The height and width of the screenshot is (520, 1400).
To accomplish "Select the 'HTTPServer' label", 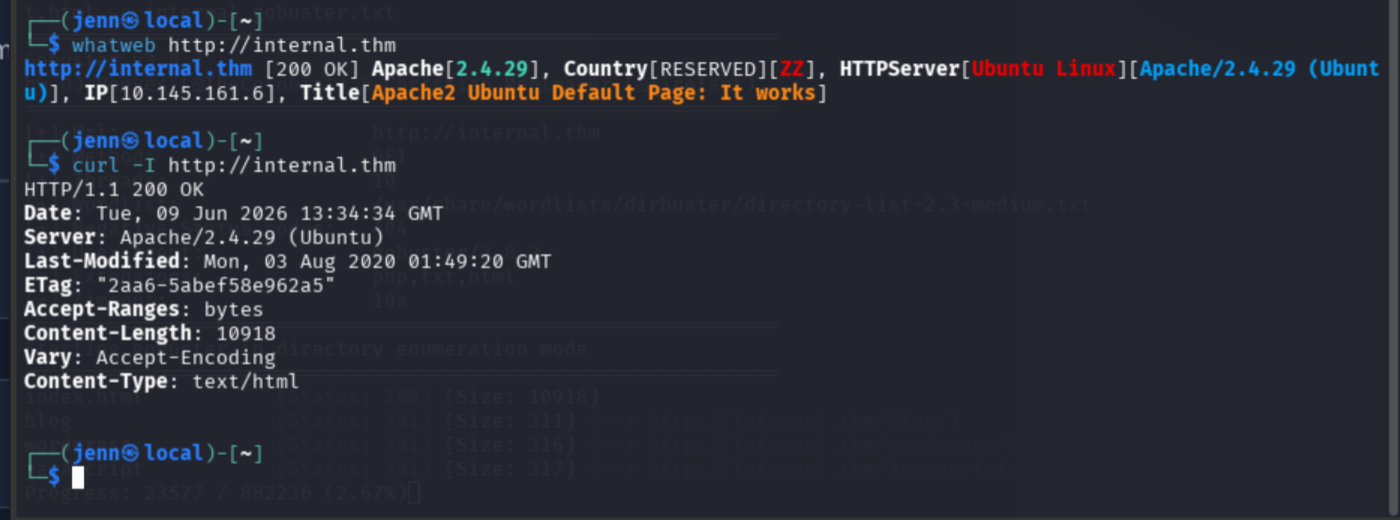I will point(900,69).
